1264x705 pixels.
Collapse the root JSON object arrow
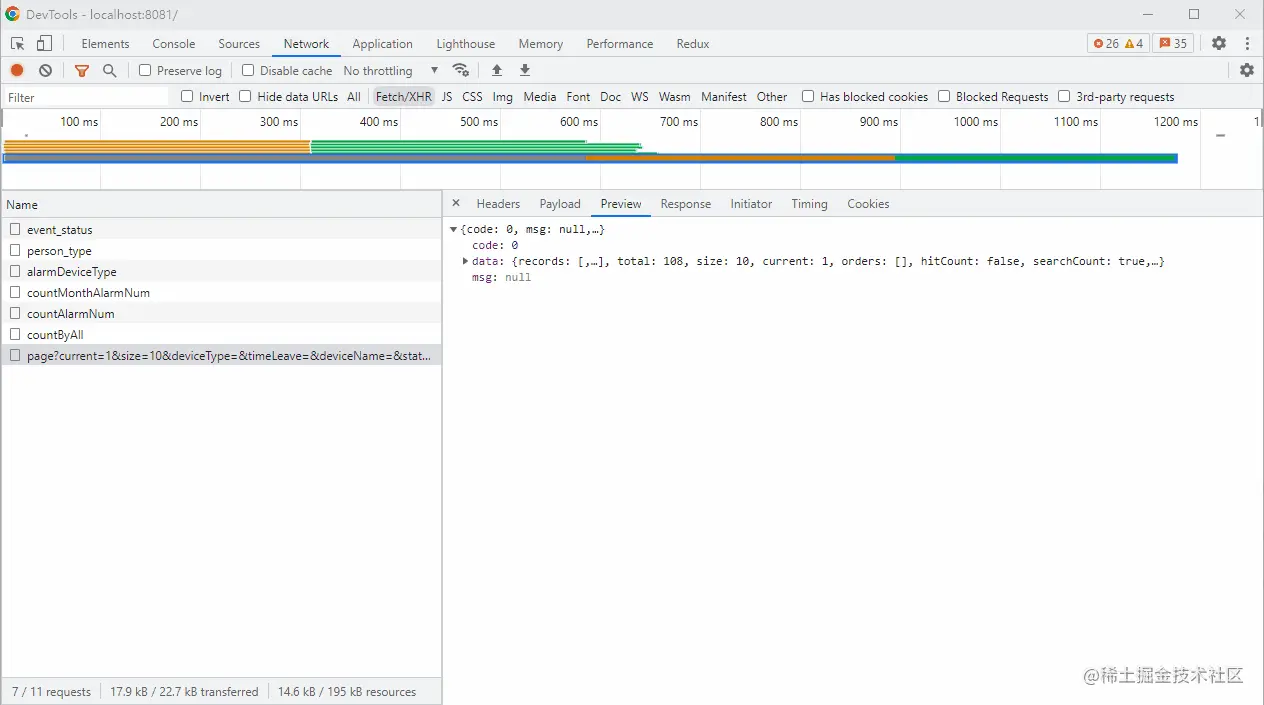(453, 230)
